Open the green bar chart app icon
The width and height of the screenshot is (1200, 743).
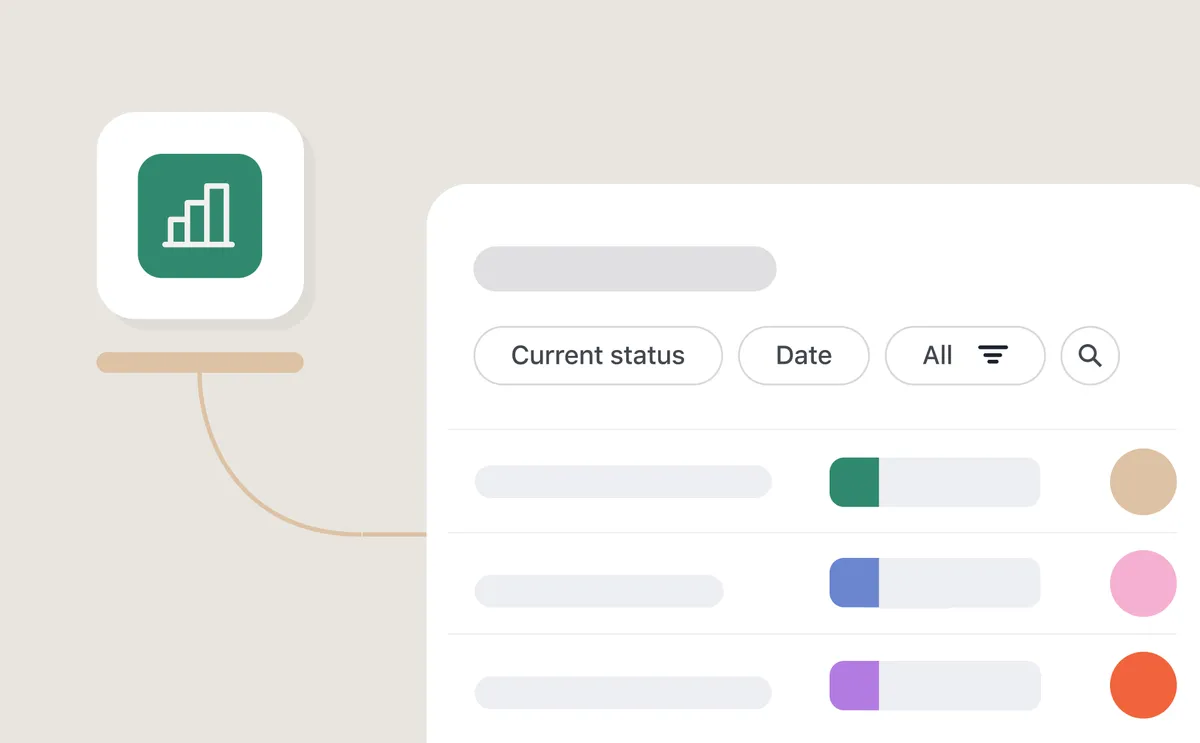(x=200, y=216)
